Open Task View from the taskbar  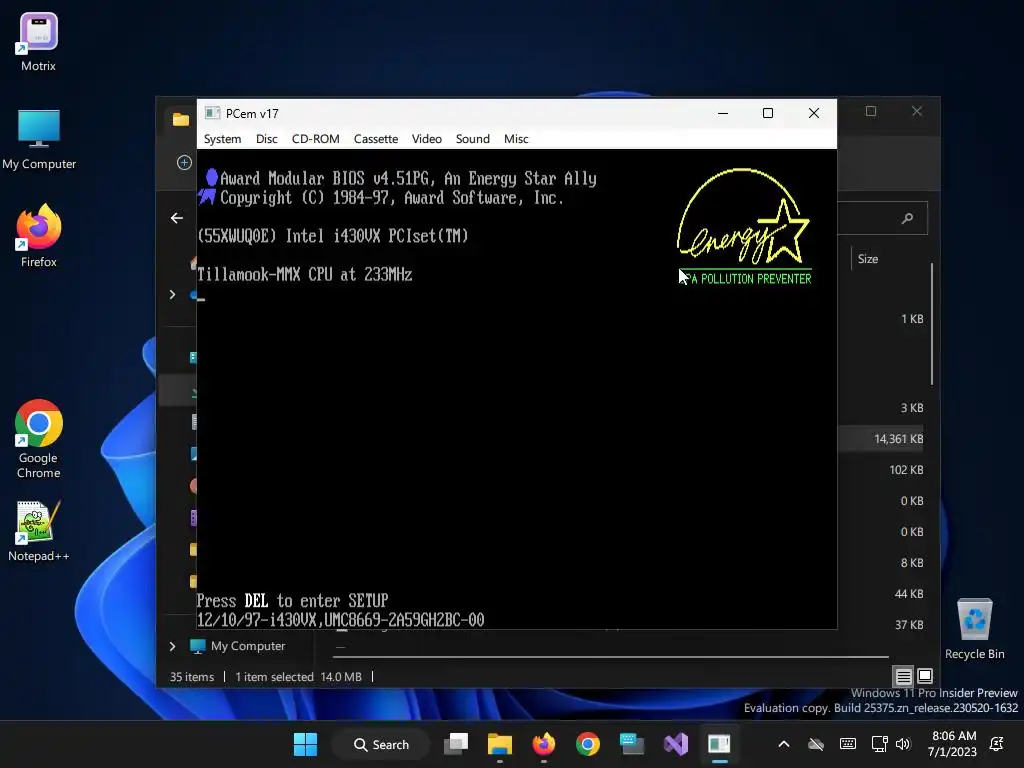click(456, 744)
